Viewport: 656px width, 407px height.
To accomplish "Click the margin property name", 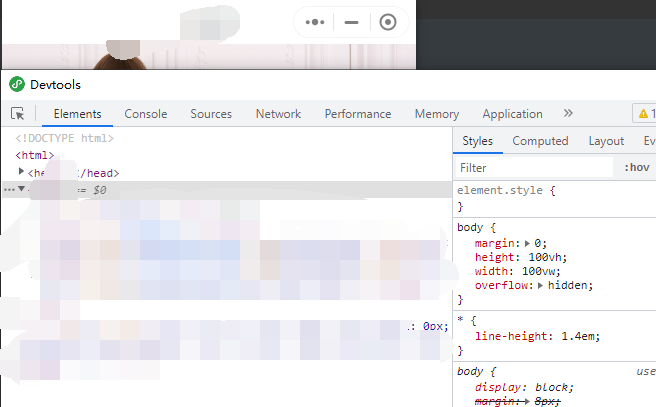I will point(495,243).
